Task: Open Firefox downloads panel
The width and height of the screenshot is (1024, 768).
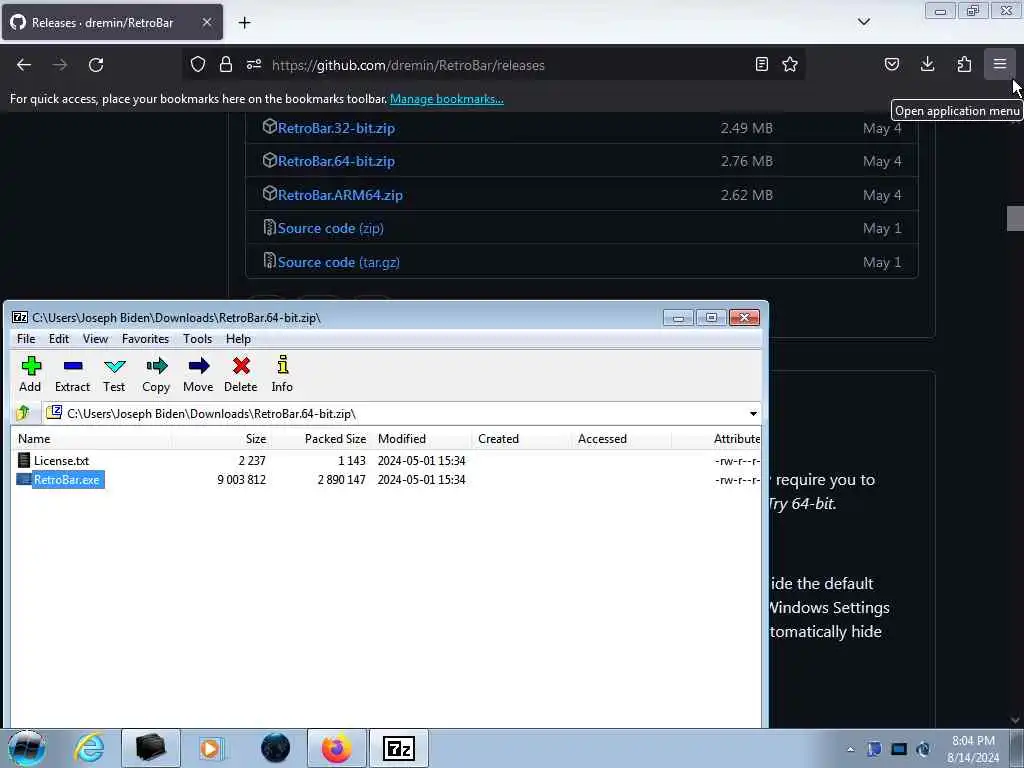Action: 927,65
